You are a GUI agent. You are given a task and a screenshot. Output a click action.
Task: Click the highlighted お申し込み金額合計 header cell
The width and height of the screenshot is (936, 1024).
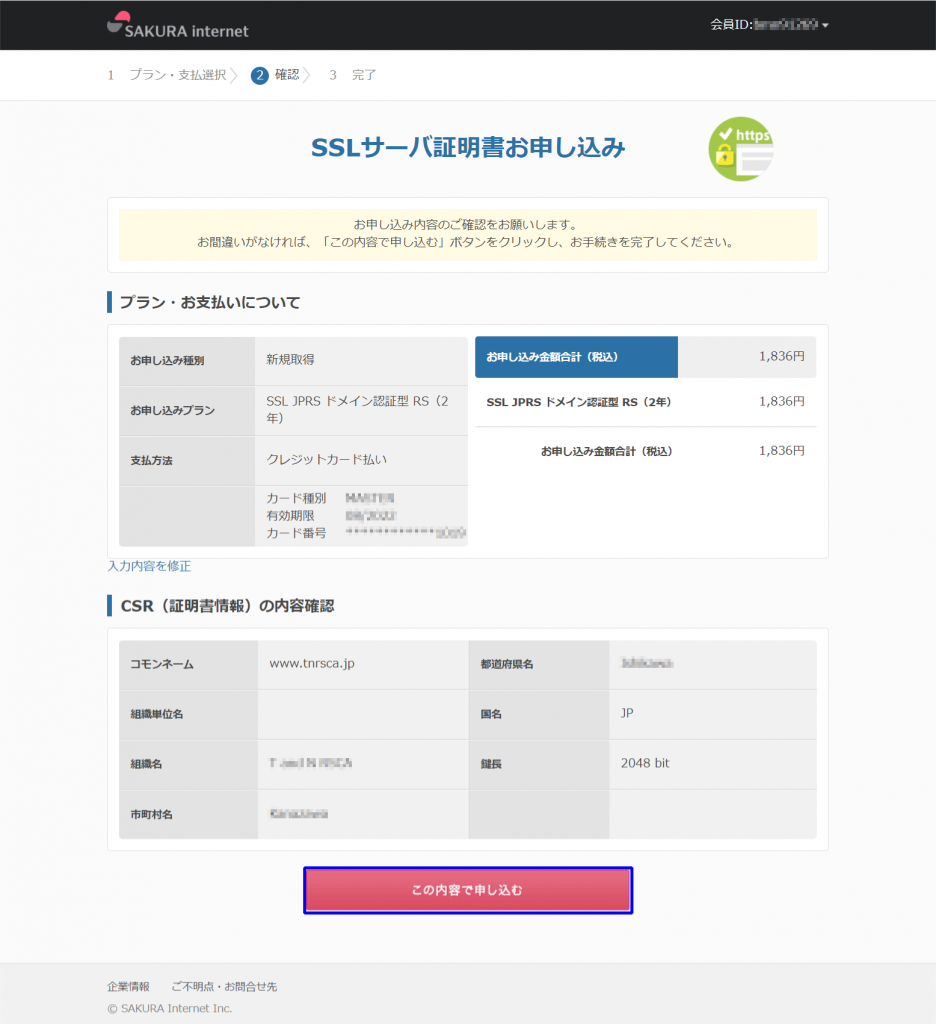pyautogui.click(x=577, y=357)
